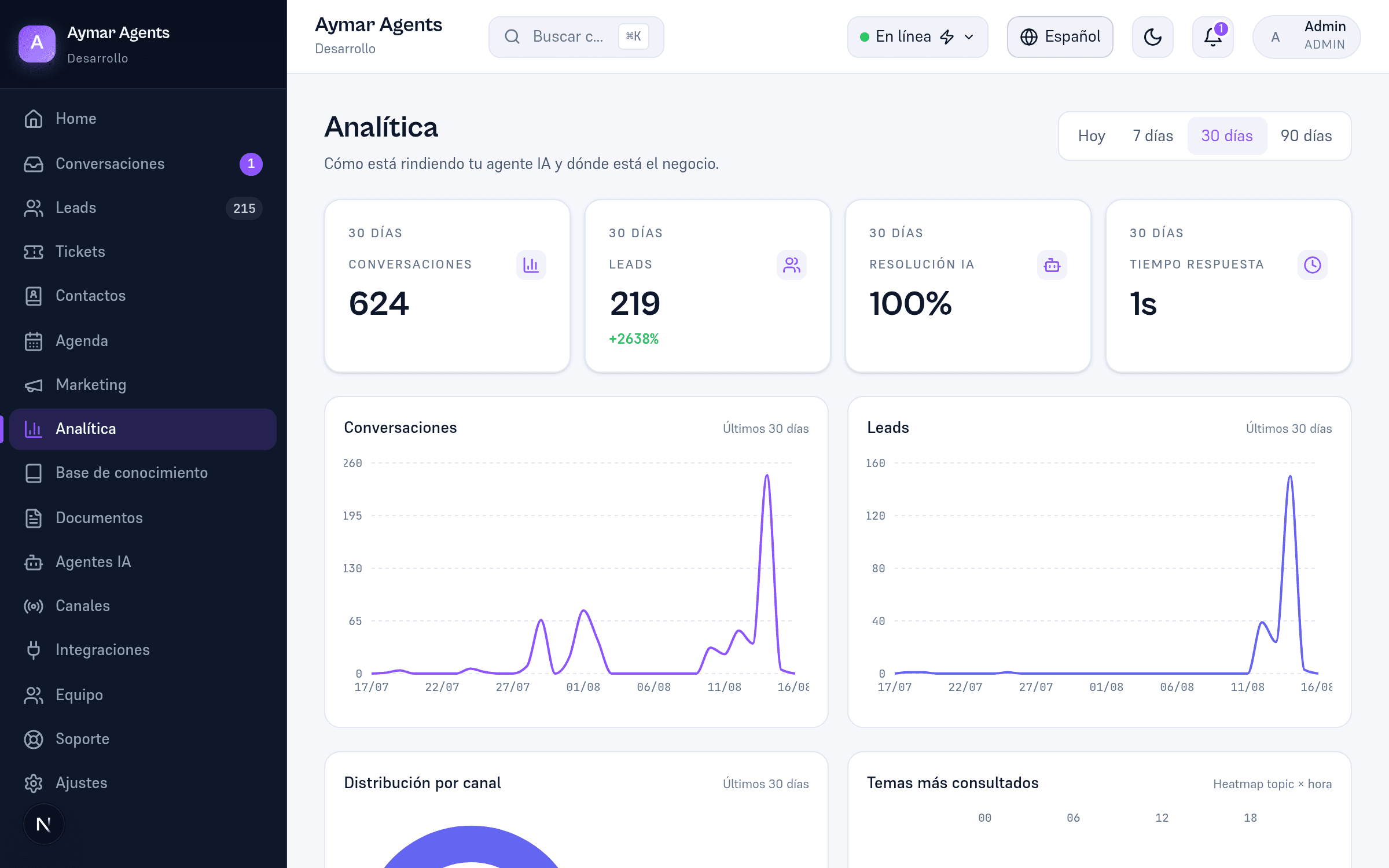Viewport: 1389px width, 868px height.
Task: Click the Heatmap topic × hora label
Action: pos(1273,784)
